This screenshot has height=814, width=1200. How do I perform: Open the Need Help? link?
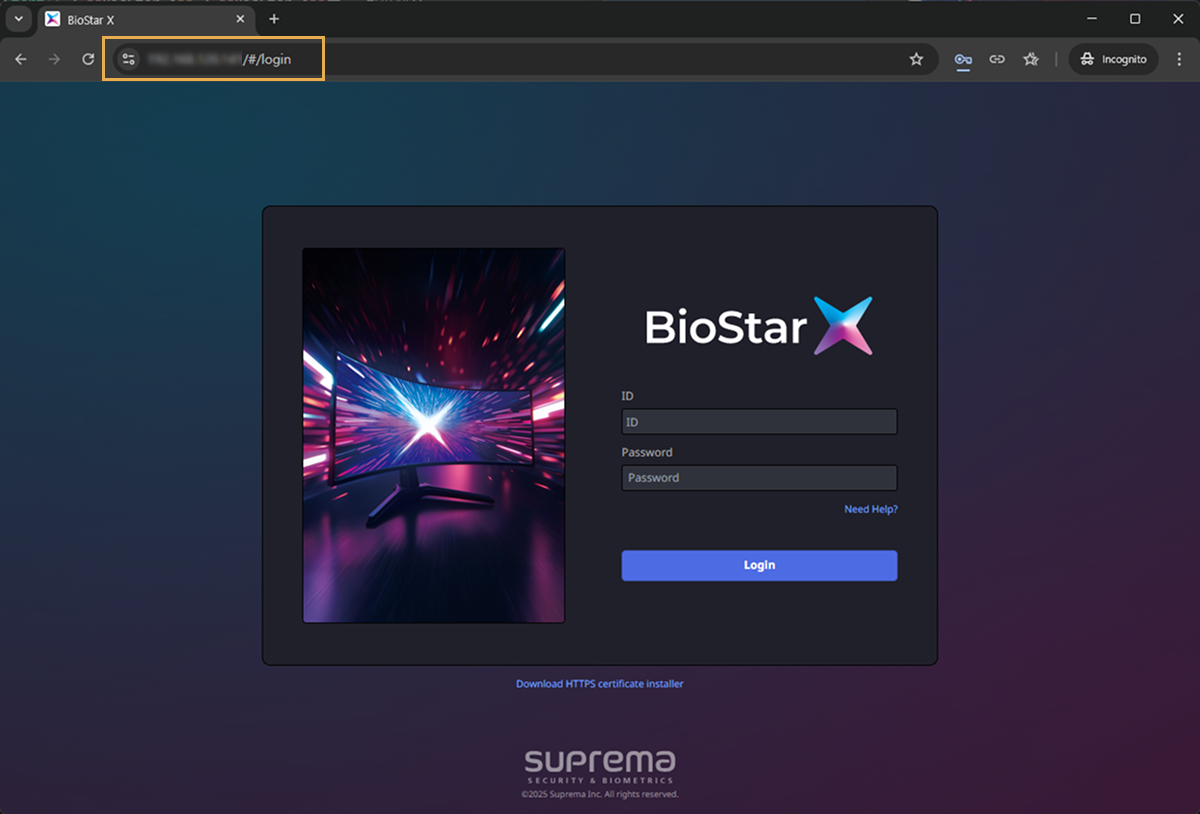point(870,509)
